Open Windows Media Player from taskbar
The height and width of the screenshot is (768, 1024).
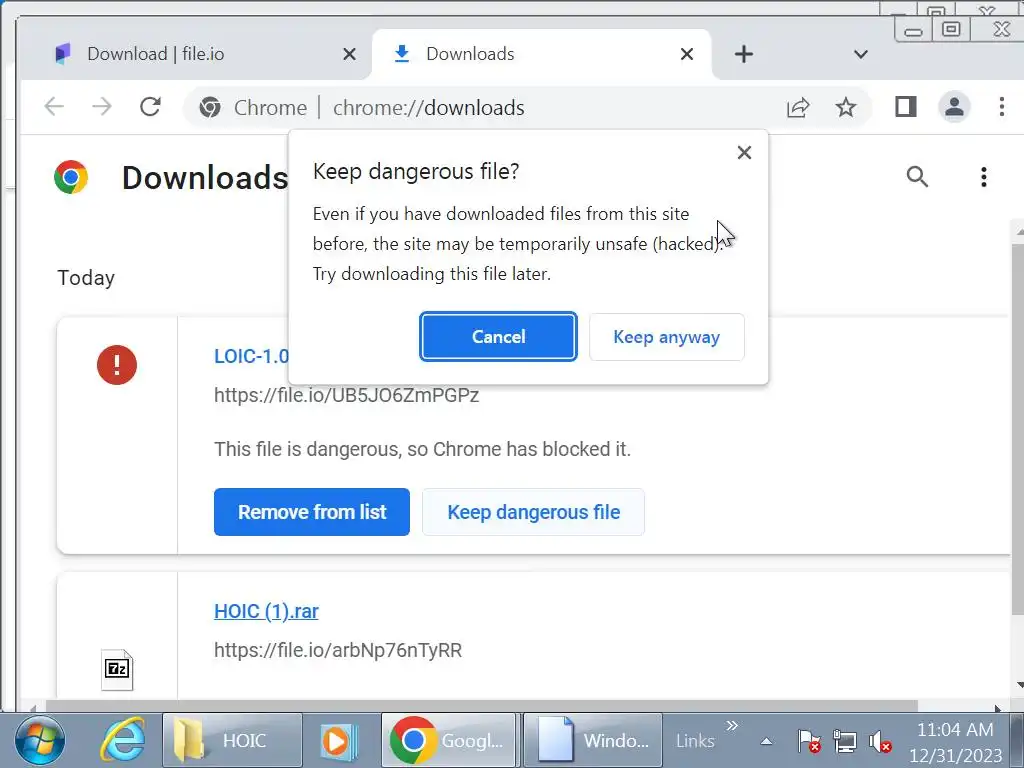tap(340, 741)
